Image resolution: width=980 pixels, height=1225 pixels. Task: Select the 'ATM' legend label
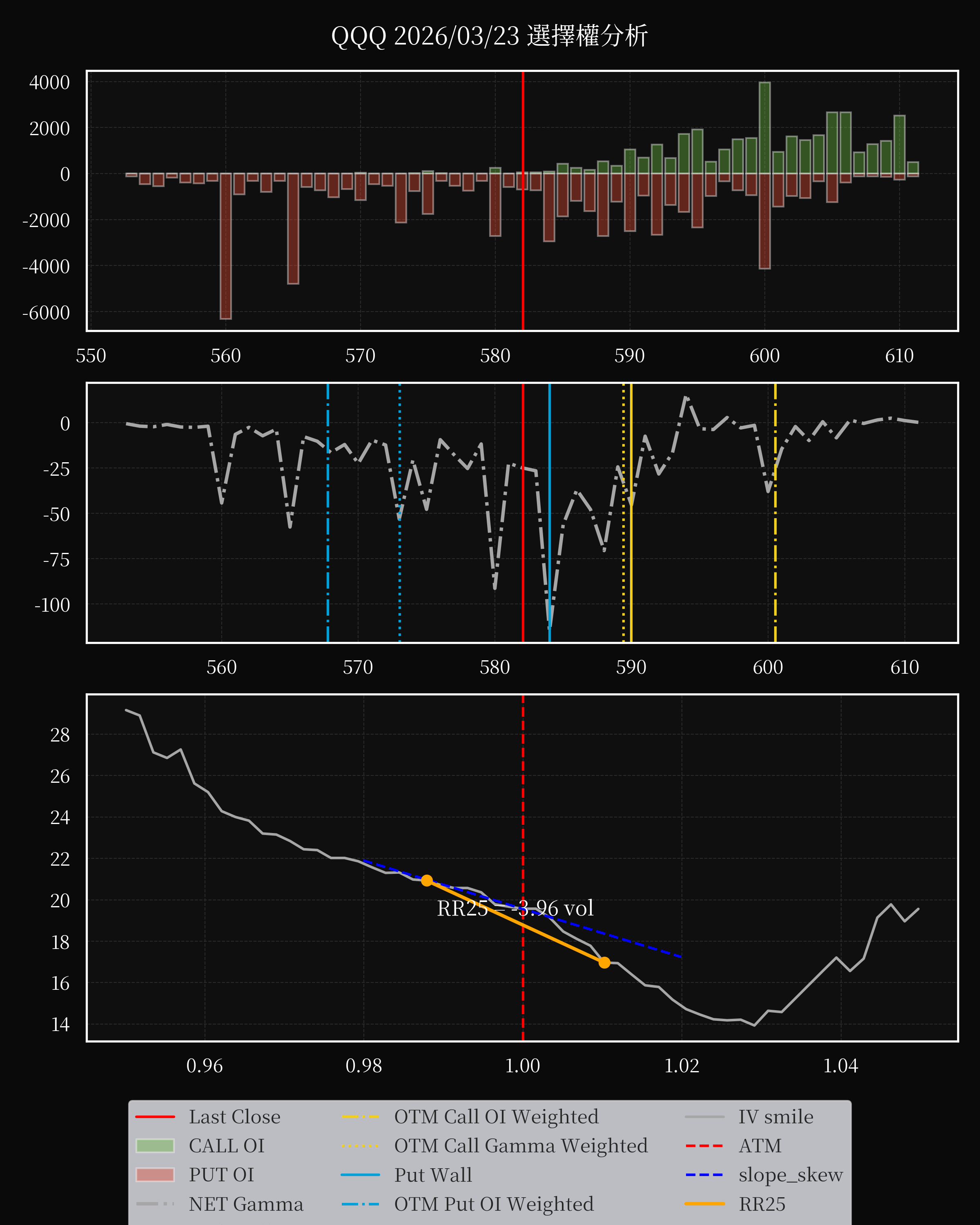[760, 1146]
